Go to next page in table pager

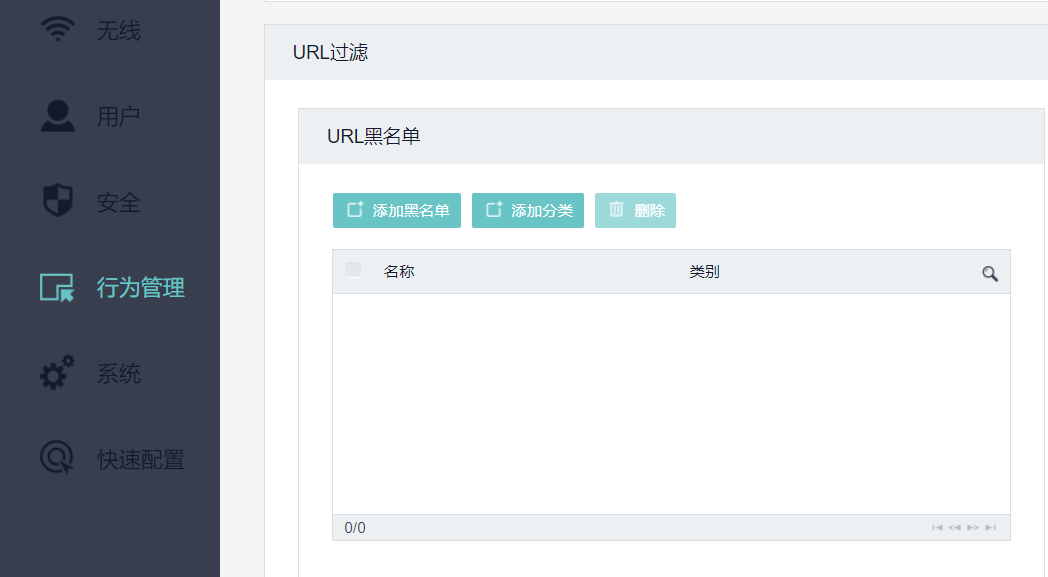tap(973, 528)
